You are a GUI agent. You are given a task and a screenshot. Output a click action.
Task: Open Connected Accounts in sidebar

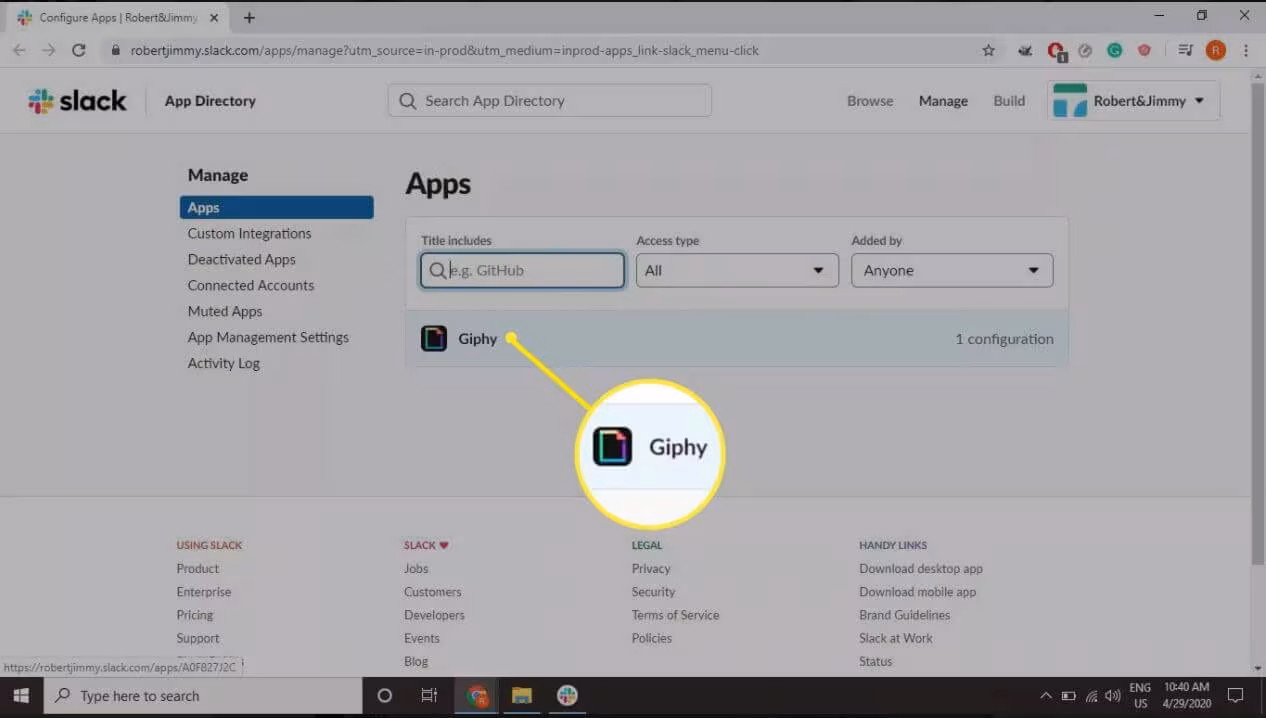(x=251, y=286)
